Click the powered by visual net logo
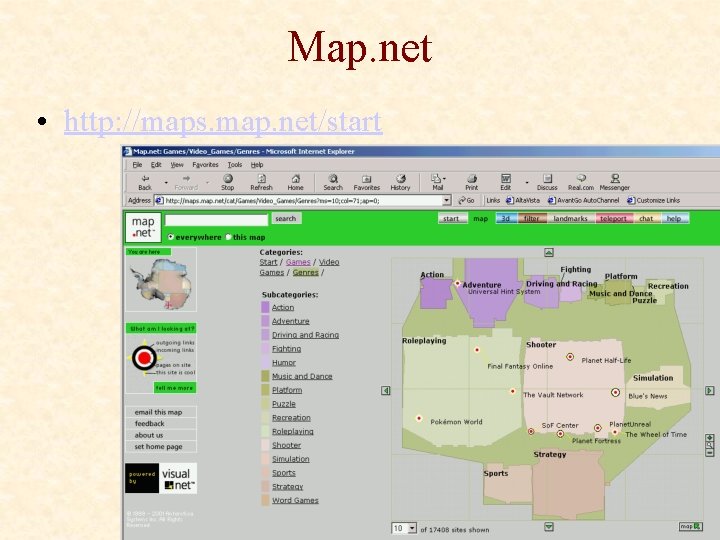Screen dimensions: 720x540 point(161,478)
